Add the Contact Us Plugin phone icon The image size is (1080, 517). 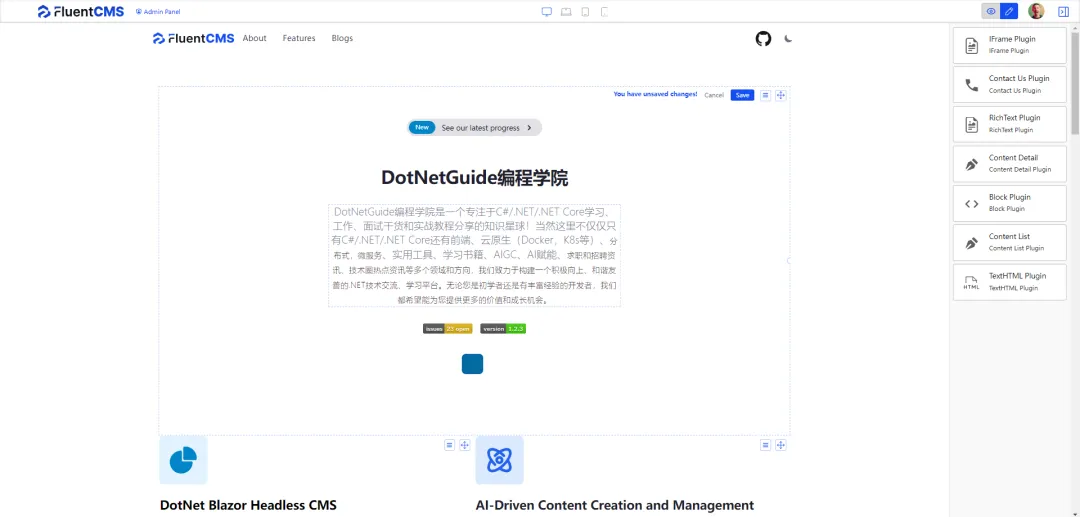(x=971, y=85)
